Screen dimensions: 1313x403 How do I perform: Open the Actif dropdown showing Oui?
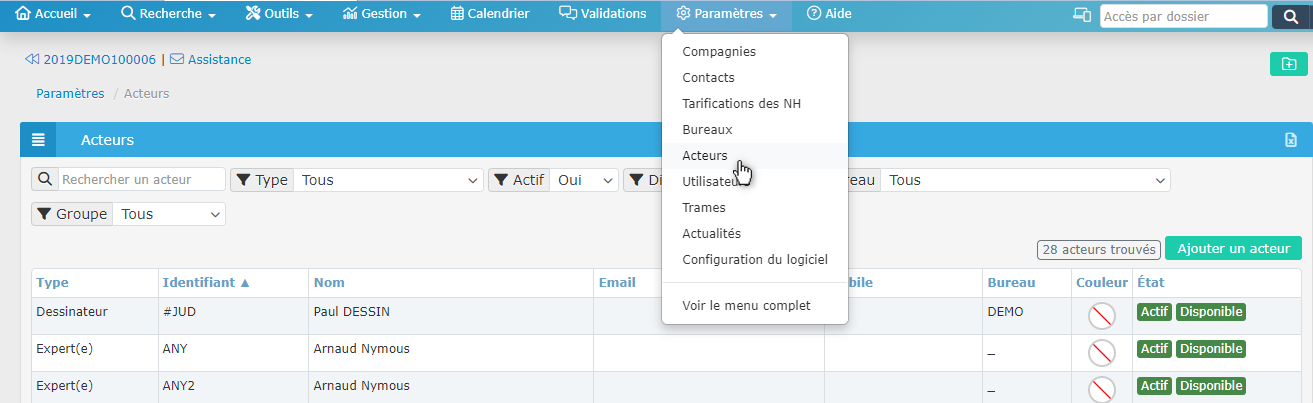(x=585, y=180)
